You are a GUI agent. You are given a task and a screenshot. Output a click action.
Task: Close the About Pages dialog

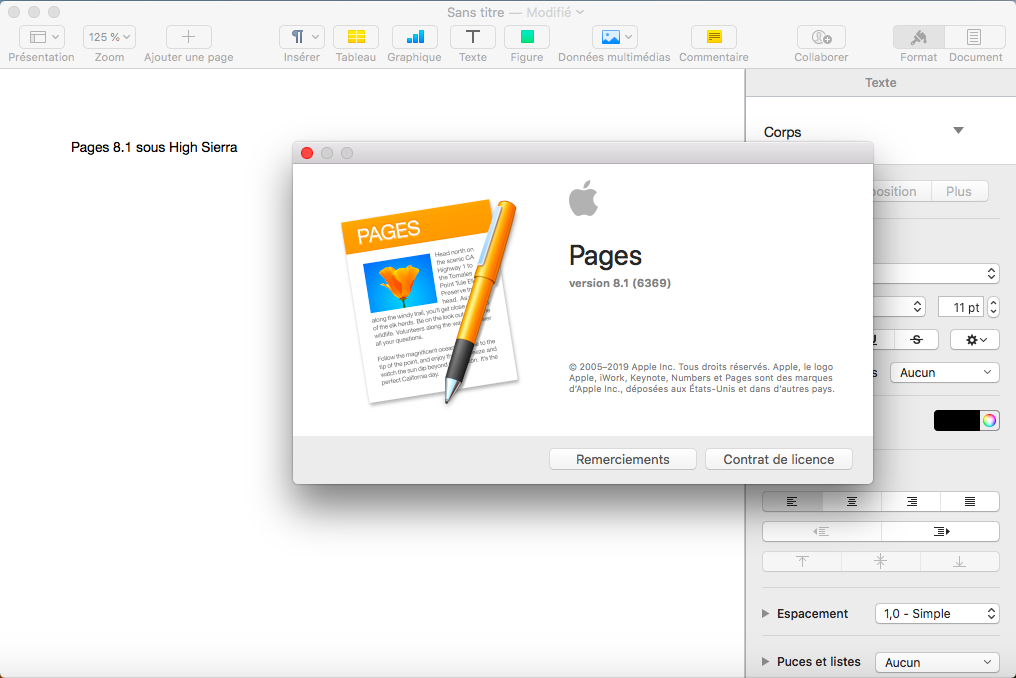[x=307, y=153]
